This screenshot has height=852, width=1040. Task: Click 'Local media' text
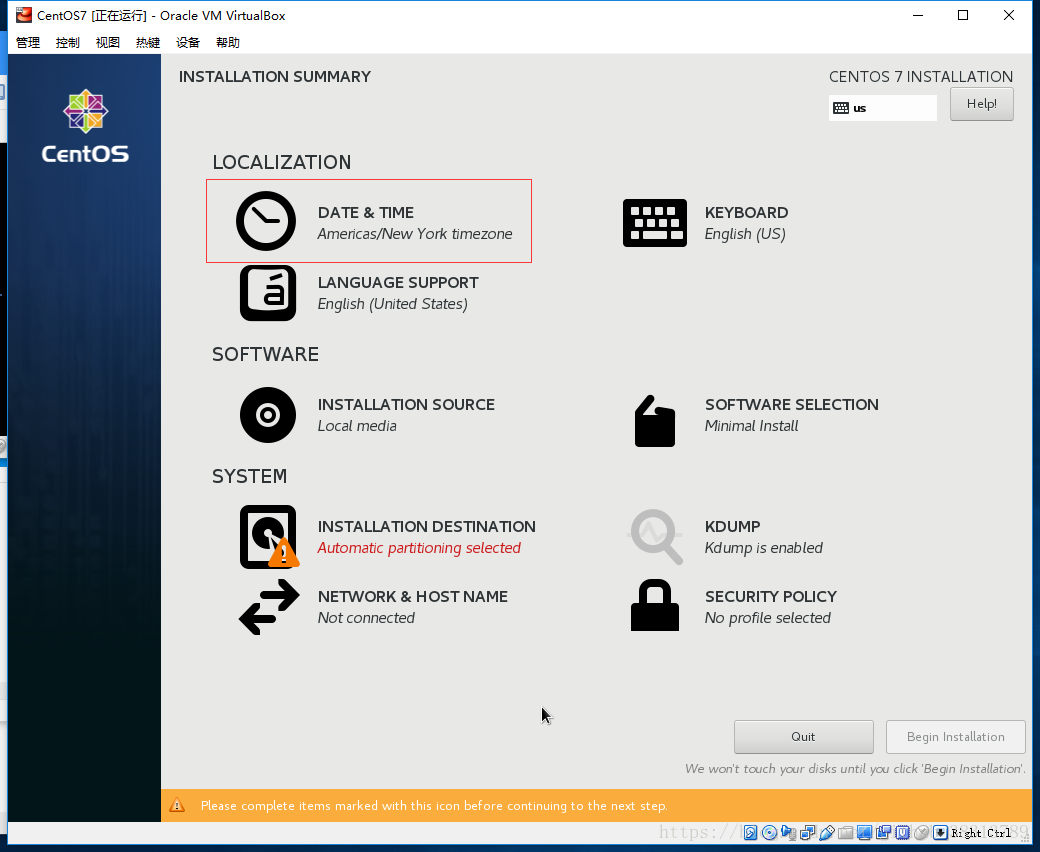[x=357, y=426]
